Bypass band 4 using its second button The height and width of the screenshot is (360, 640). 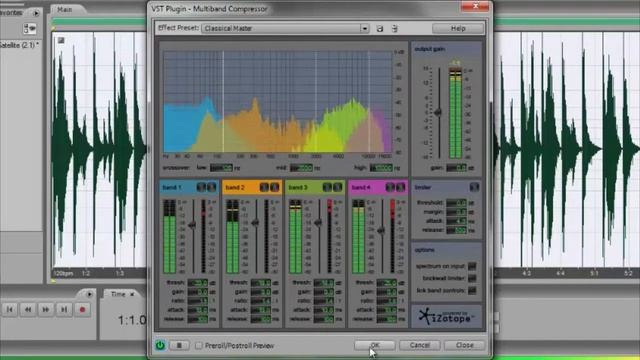[400, 187]
